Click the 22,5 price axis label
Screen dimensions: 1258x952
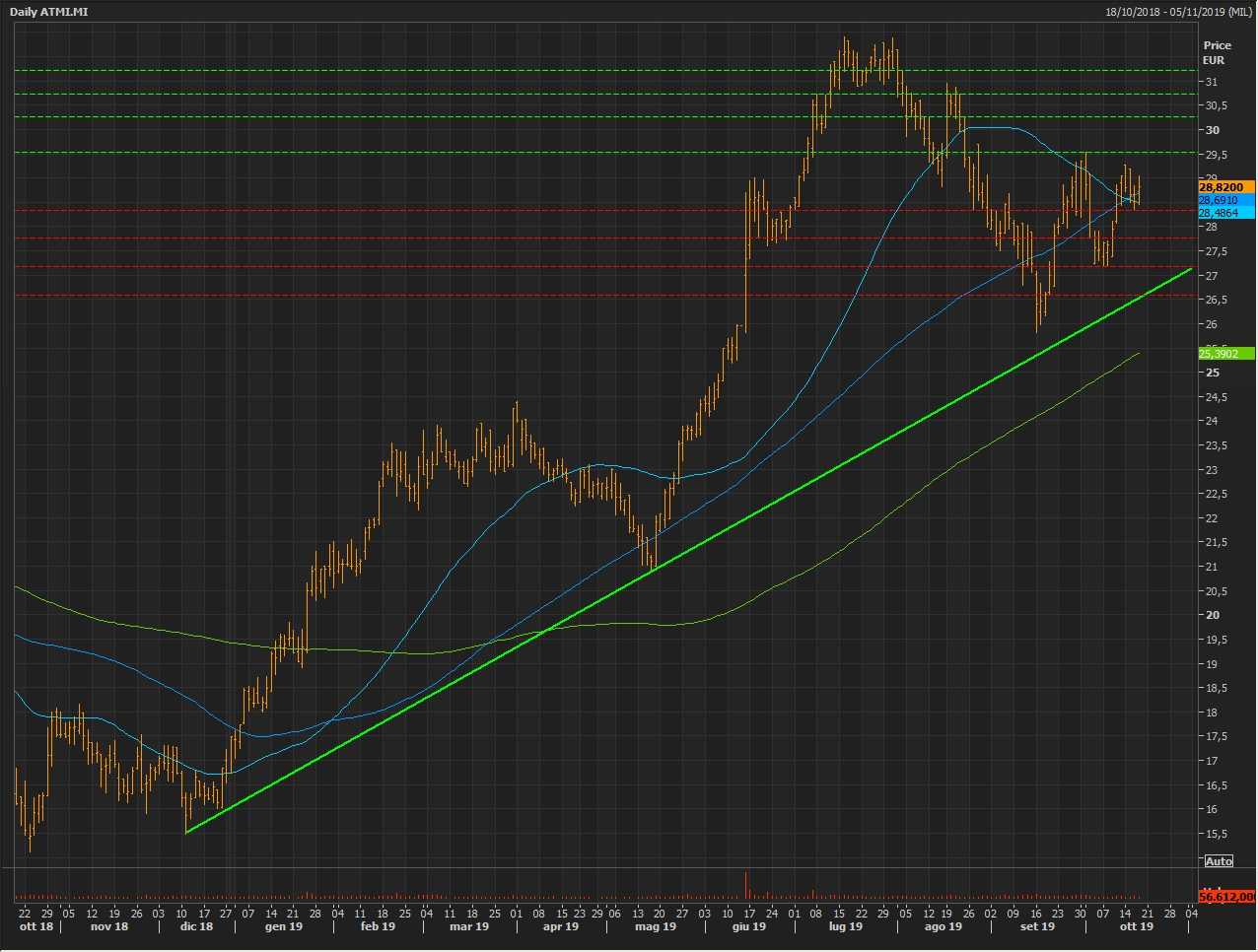point(1217,494)
